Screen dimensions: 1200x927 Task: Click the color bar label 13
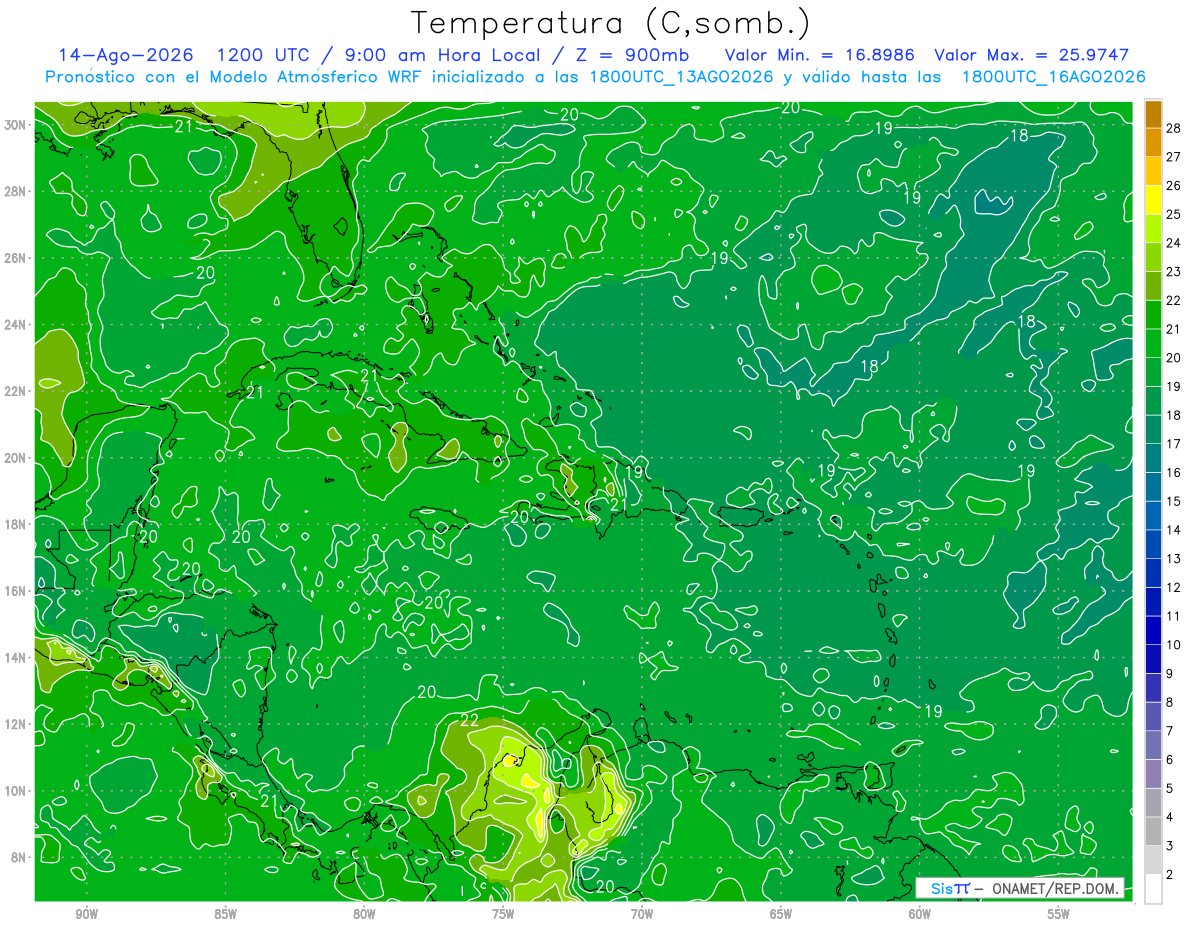pyautogui.click(x=1174, y=559)
